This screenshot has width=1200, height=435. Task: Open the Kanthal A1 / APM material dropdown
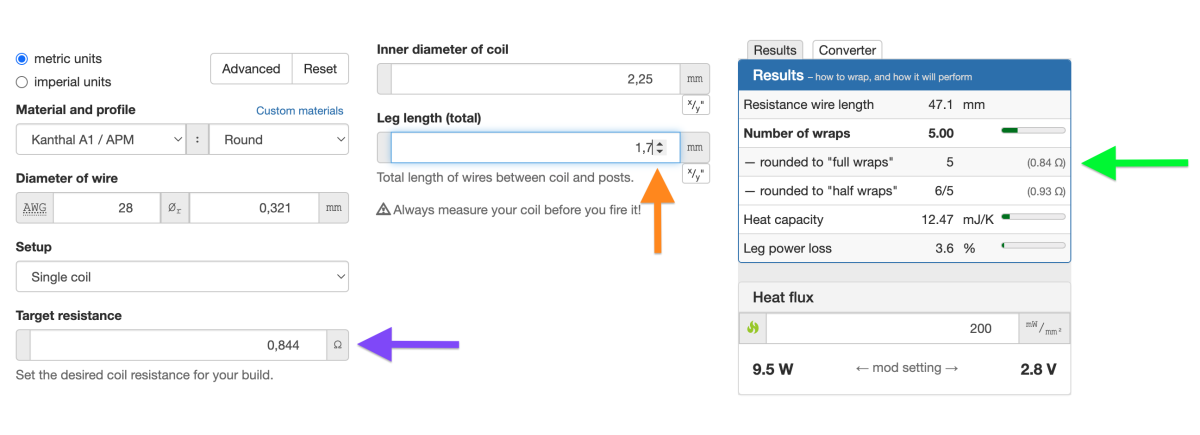coord(102,140)
